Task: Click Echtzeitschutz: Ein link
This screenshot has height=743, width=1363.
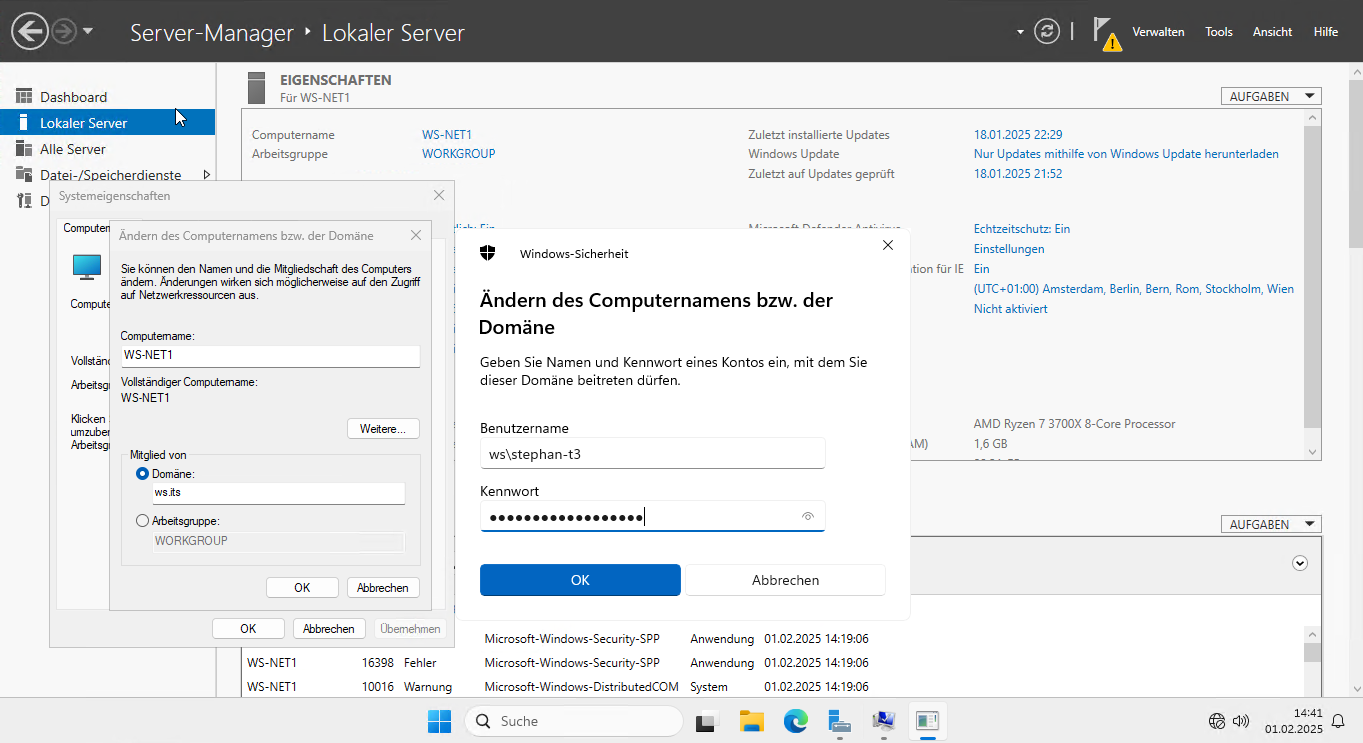Action: [x=1022, y=229]
